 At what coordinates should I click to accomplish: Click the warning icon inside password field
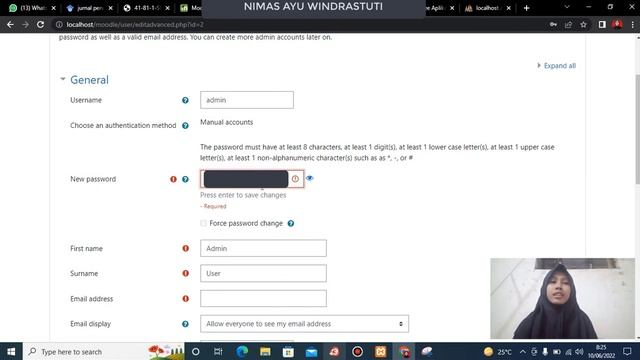296,179
